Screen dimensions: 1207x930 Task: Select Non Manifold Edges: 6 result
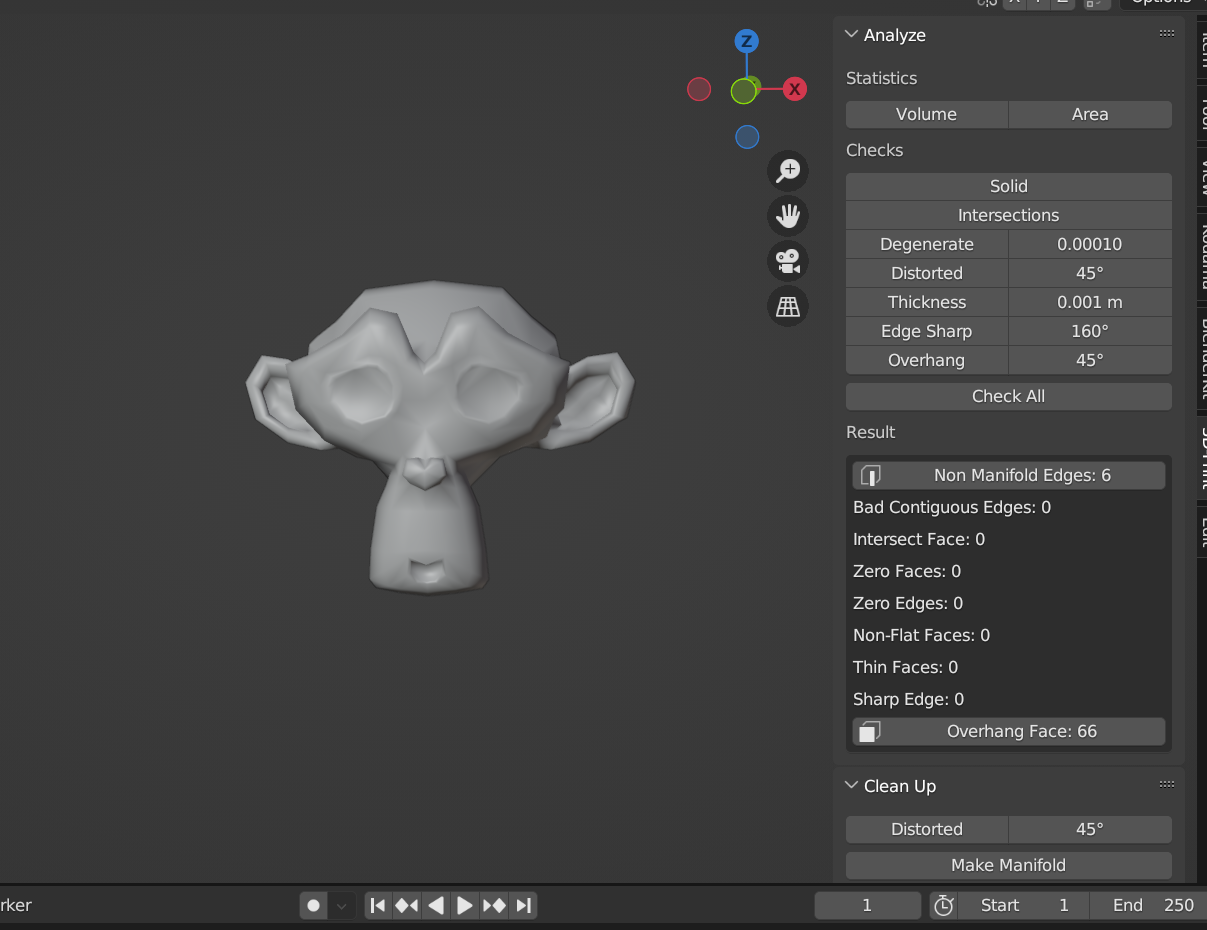[x=1009, y=475]
